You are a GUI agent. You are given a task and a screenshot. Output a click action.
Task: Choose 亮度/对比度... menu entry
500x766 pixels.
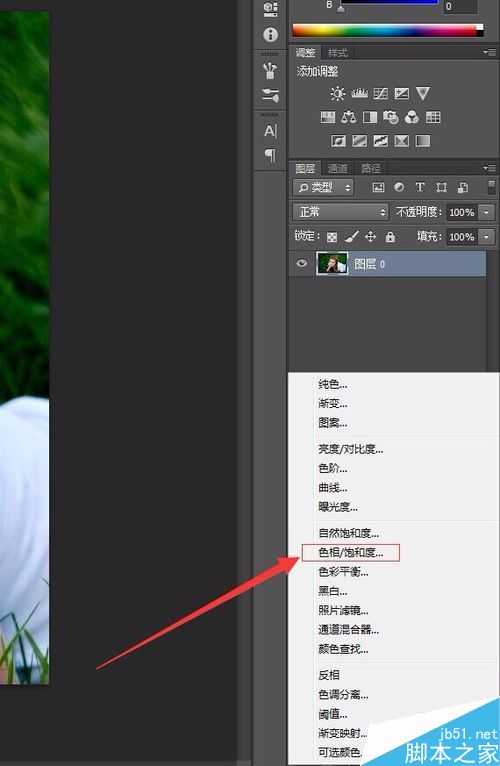350,449
